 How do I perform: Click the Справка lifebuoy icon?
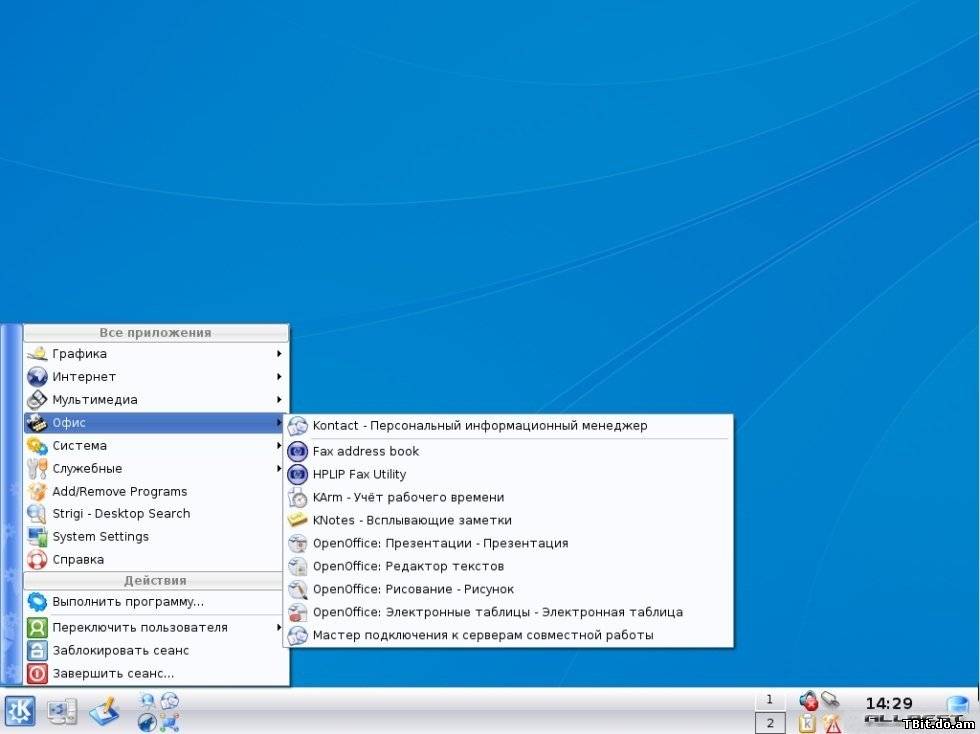(x=37, y=560)
